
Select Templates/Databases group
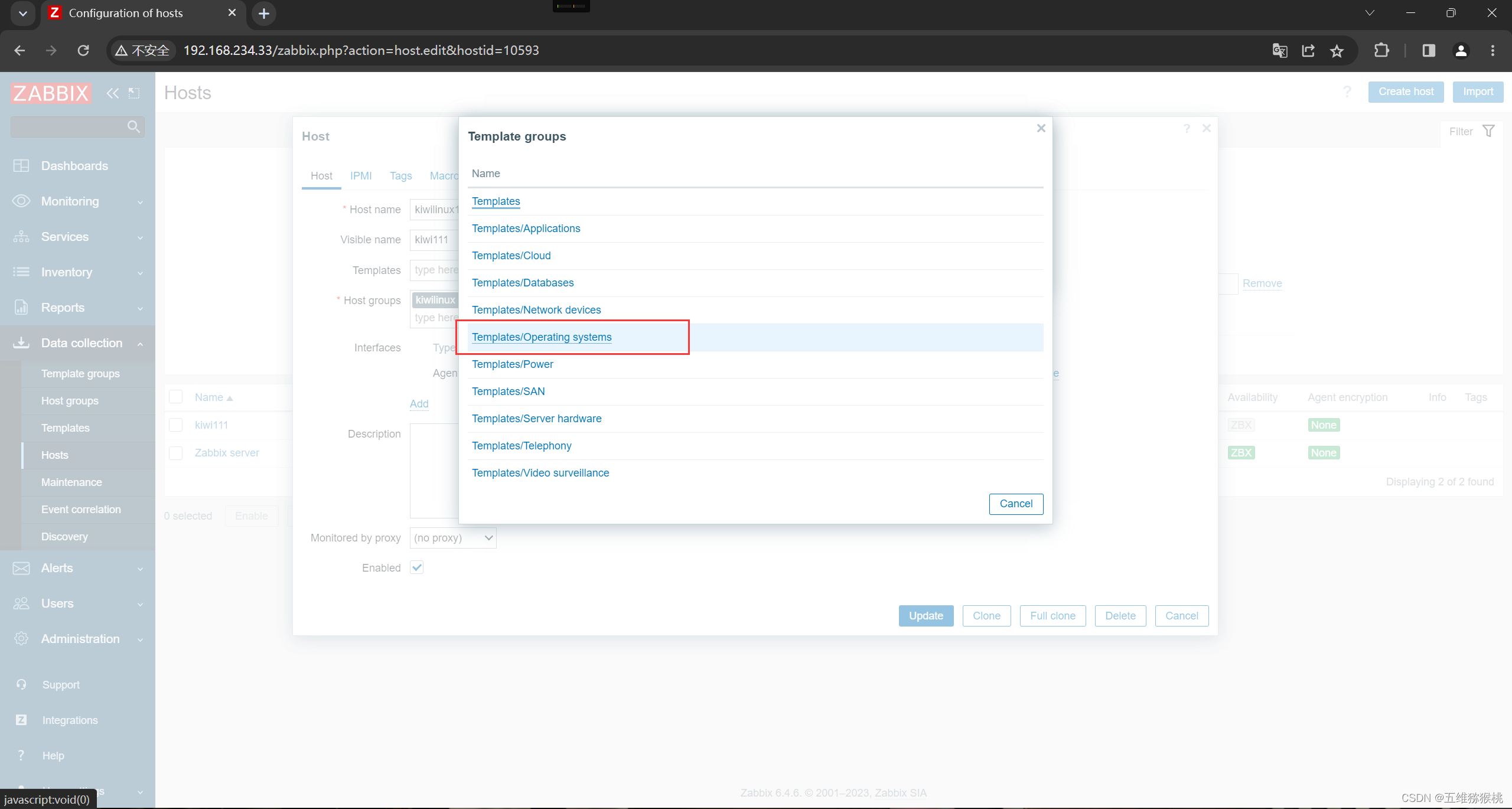(523, 283)
